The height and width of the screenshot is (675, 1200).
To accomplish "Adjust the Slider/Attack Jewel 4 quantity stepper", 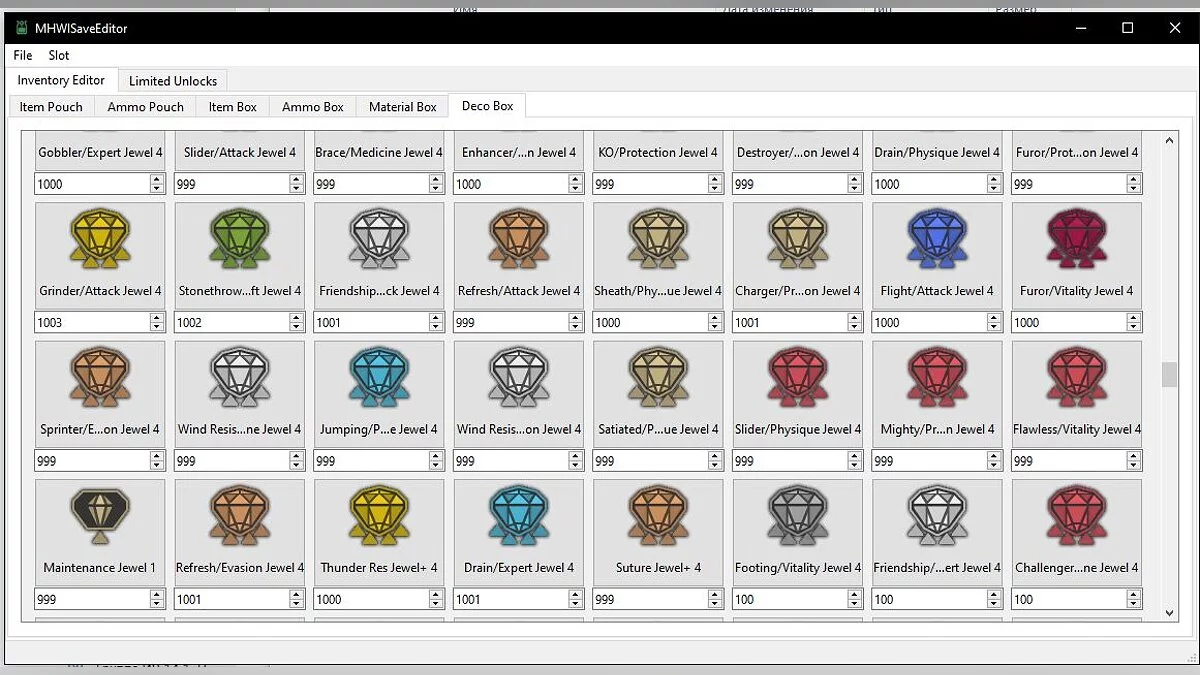I will click(297, 184).
